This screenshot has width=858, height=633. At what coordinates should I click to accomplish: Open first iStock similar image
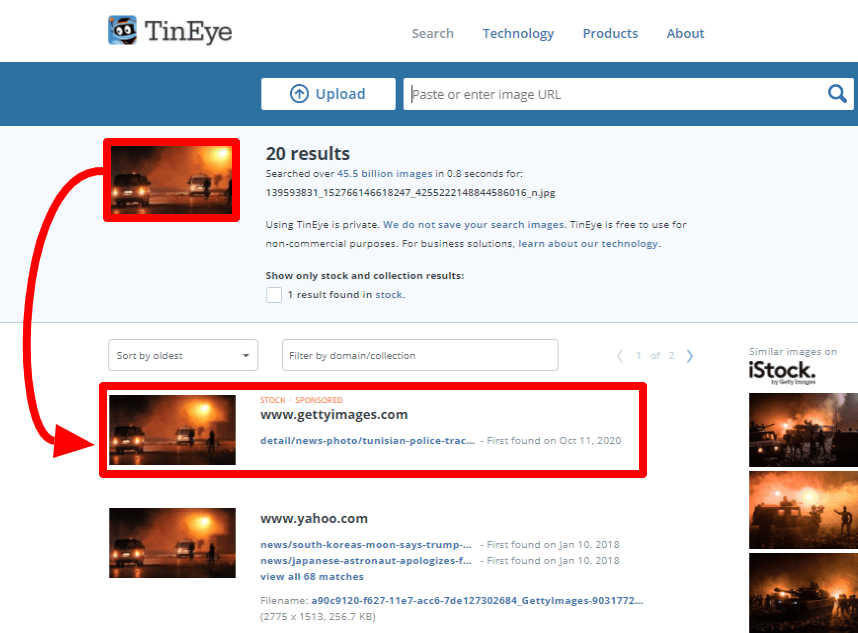click(x=803, y=429)
